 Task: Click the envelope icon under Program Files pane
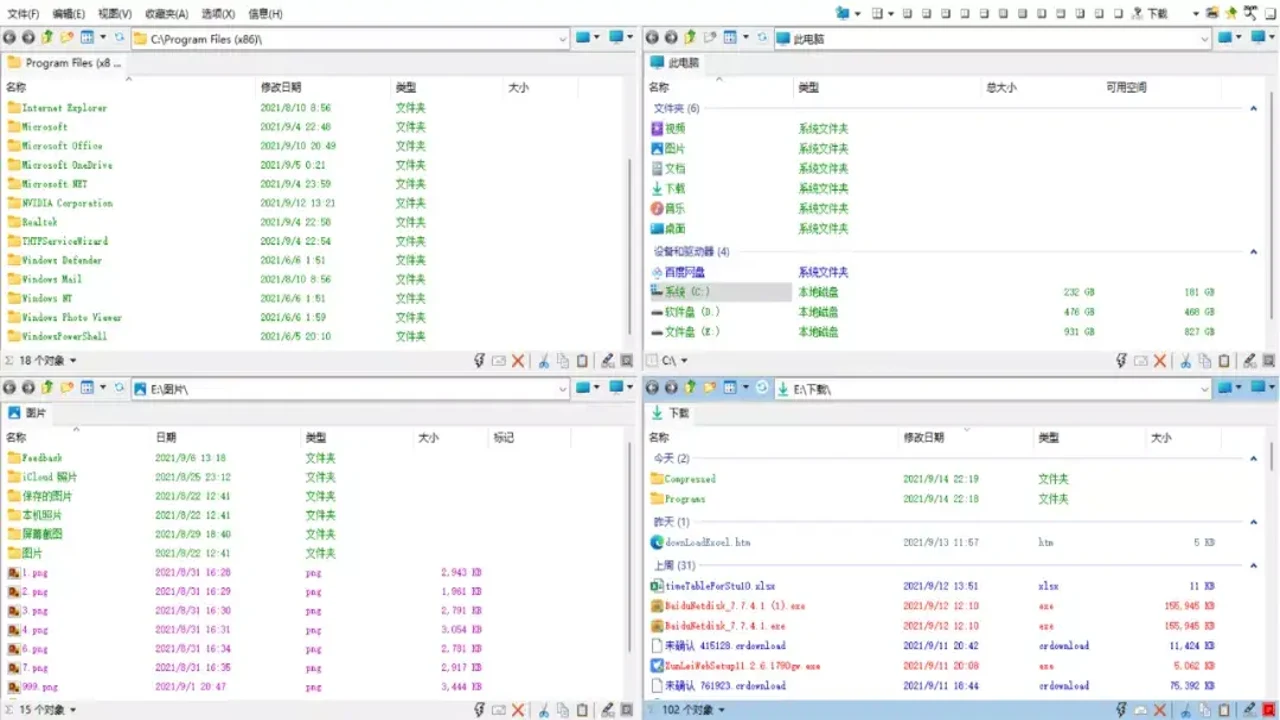coord(499,361)
